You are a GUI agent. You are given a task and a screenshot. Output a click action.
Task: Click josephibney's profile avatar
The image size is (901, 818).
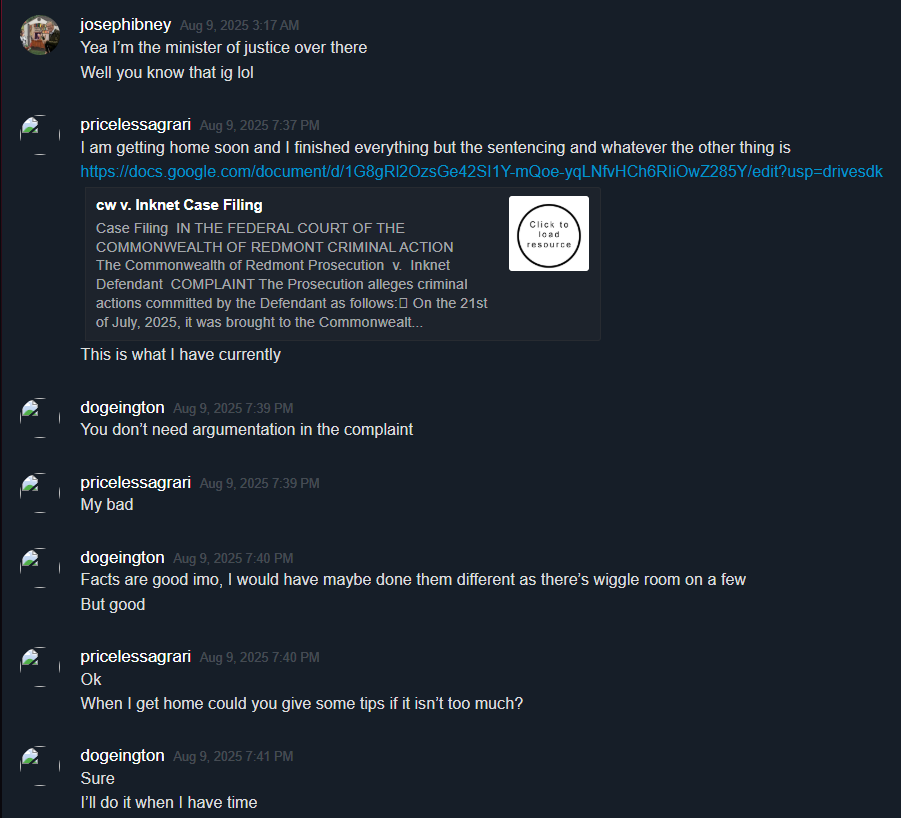click(x=40, y=35)
